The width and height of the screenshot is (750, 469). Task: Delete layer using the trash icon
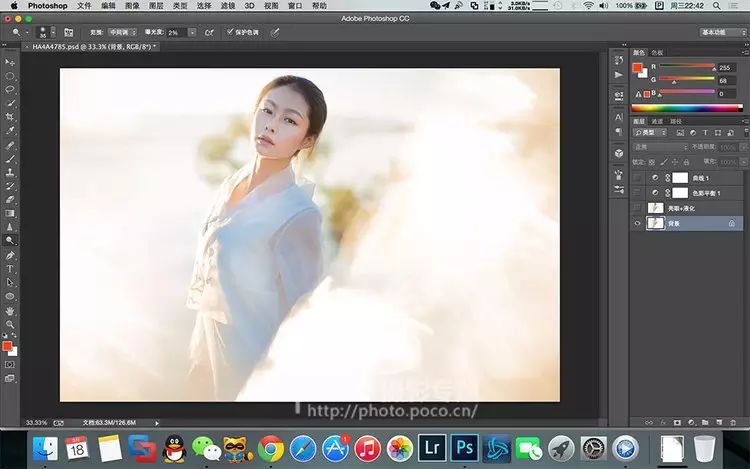pos(733,423)
